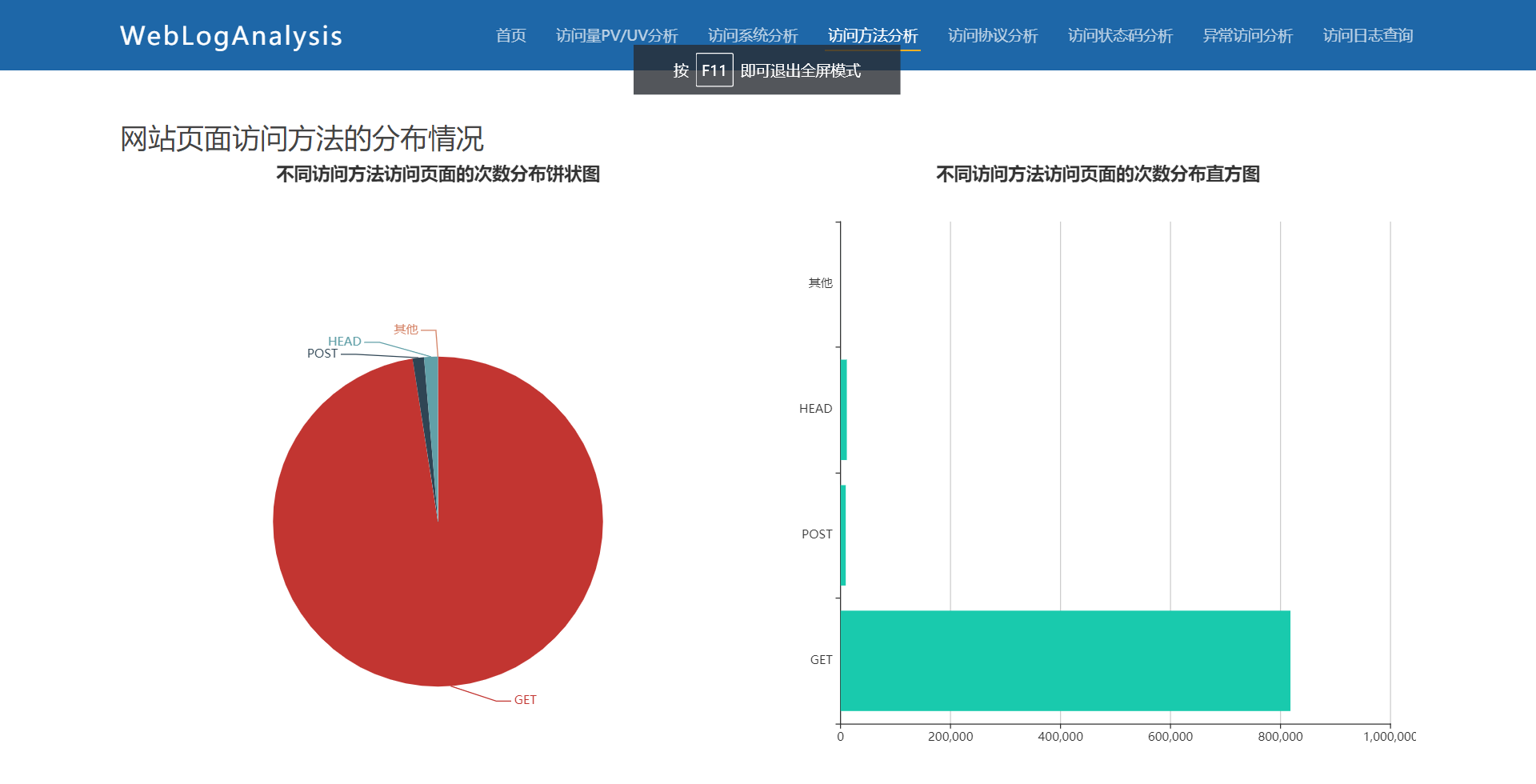Click the GET axis label in bar chart
The width and height of the screenshot is (1536, 784).
click(x=821, y=660)
